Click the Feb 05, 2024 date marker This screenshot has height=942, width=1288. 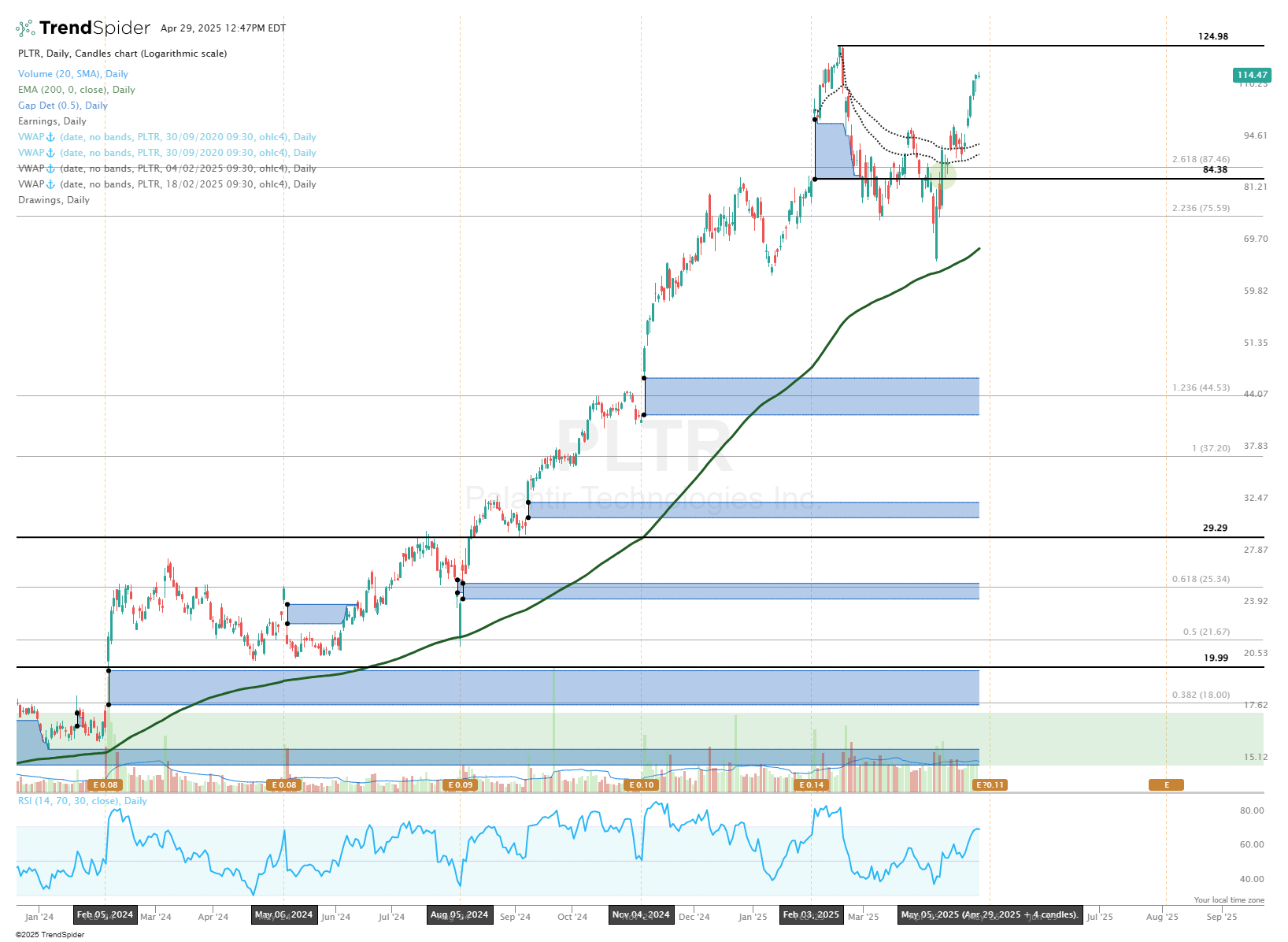pyautogui.click(x=105, y=915)
